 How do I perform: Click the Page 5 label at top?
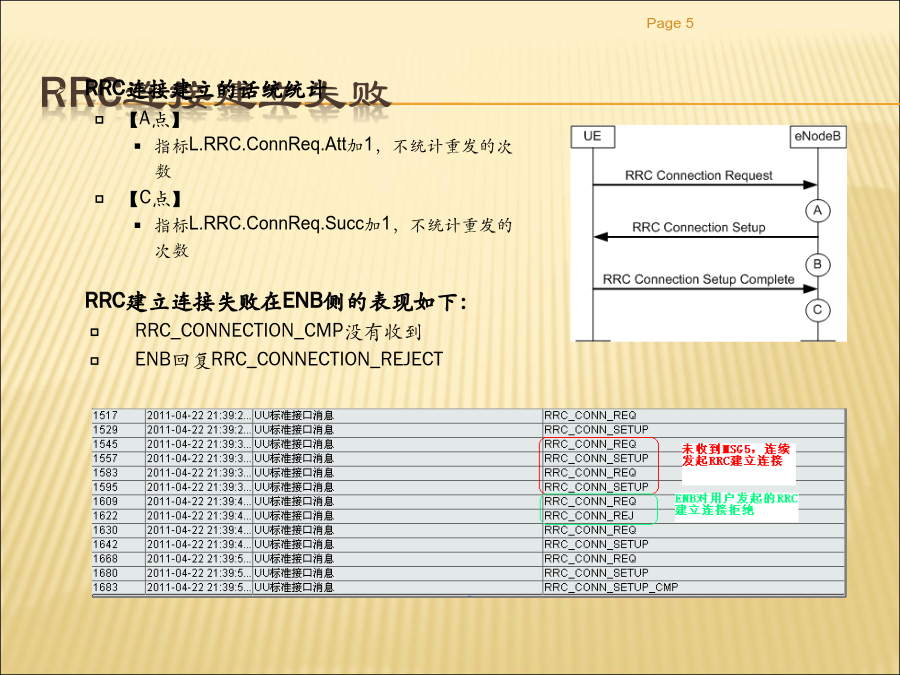click(669, 23)
